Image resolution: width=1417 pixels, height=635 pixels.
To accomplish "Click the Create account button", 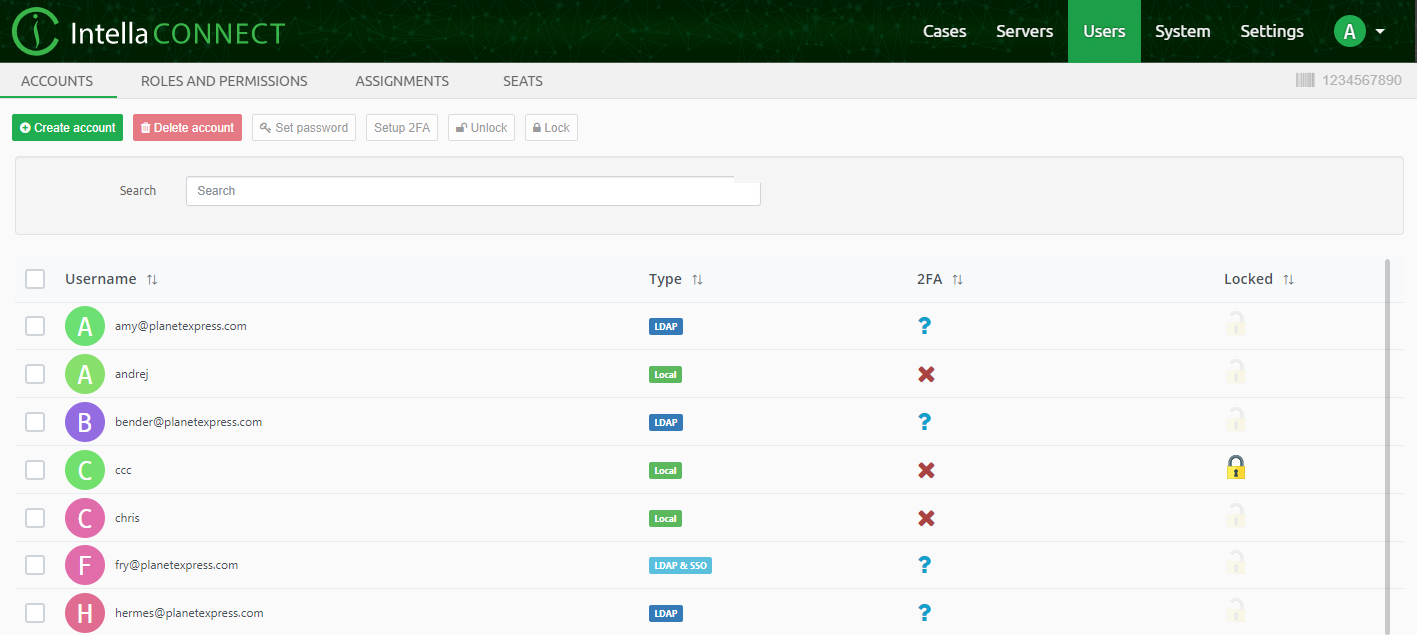I will pyautogui.click(x=67, y=127).
